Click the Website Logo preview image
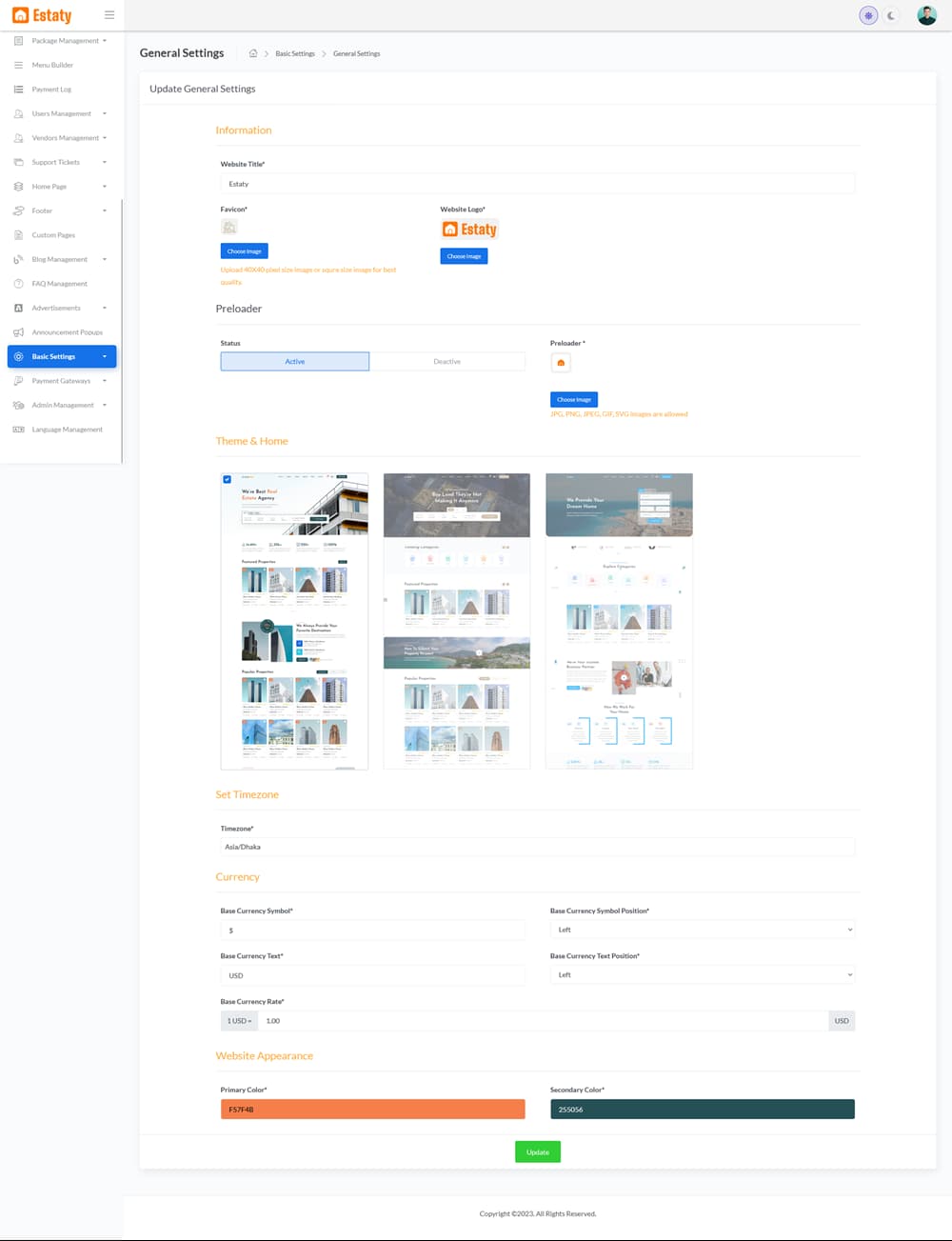 (469, 230)
